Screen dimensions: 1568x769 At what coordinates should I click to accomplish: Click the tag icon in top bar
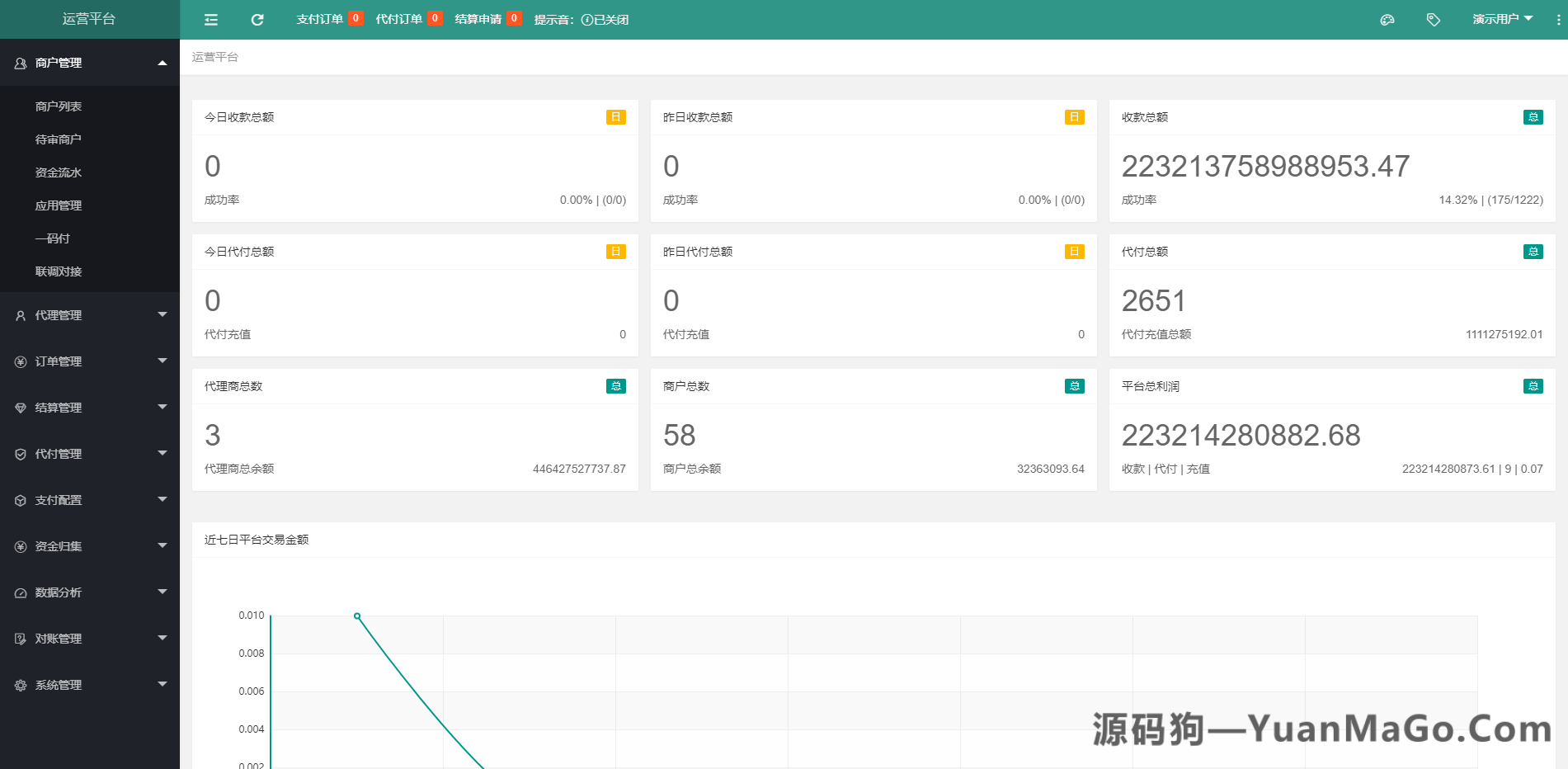[1433, 19]
